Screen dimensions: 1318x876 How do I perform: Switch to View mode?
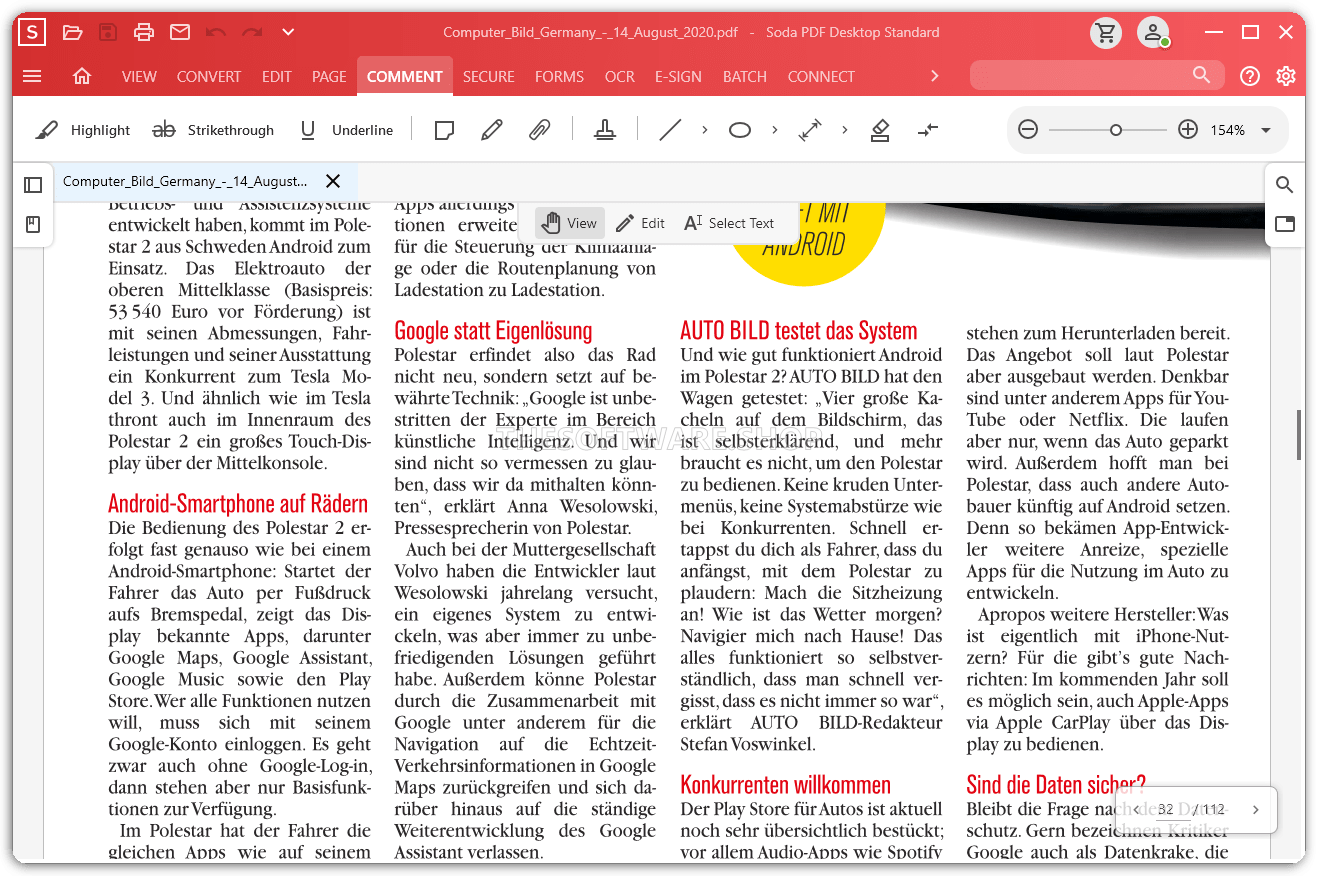tap(569, 223)
